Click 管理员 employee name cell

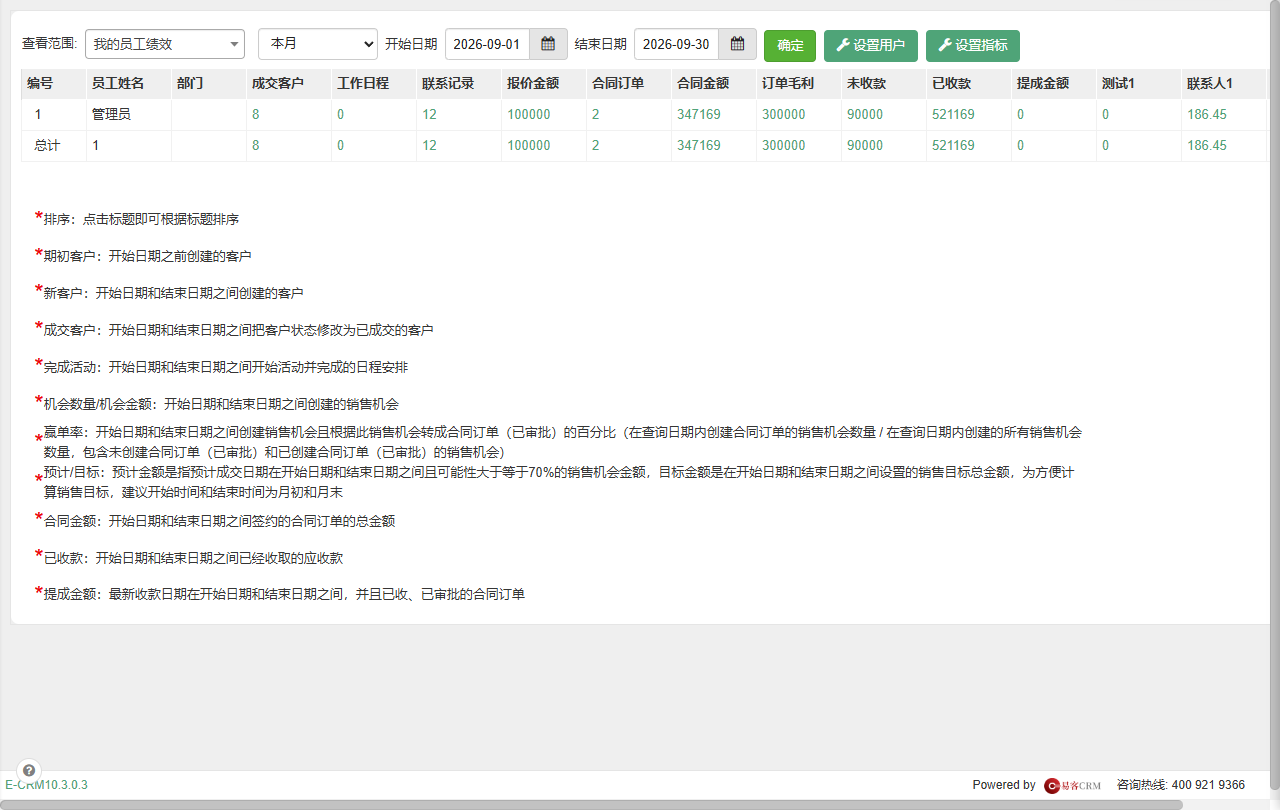coord(111,114)
